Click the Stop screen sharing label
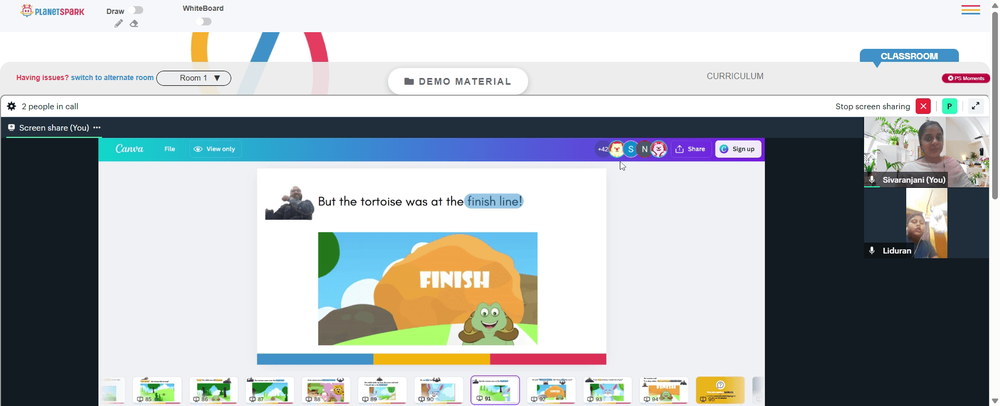1000x406 pixels. click(872, 106)
